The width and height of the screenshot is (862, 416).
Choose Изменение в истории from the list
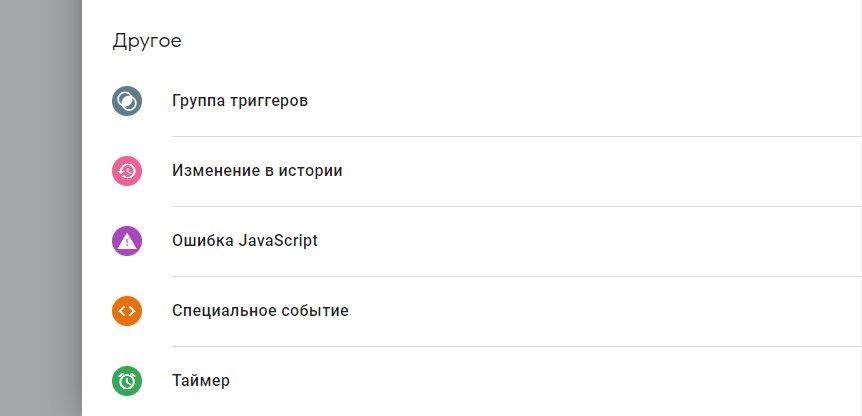(257, 171)
